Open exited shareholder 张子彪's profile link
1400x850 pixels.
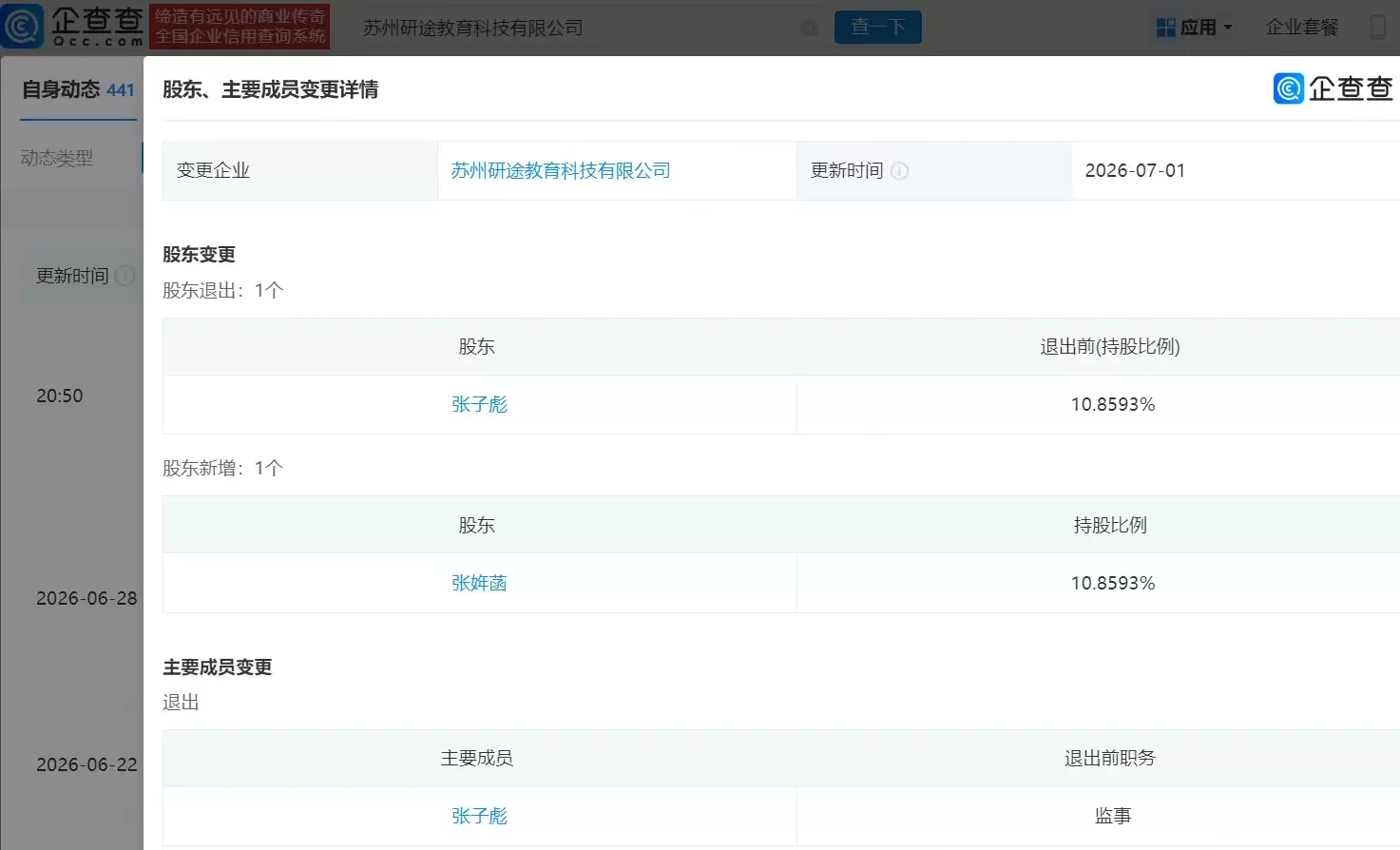479,404
